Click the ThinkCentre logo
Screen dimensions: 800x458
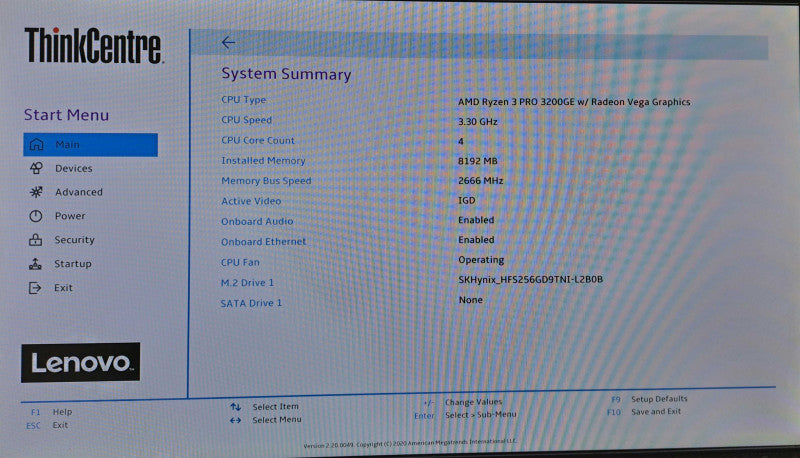(94, 46)
